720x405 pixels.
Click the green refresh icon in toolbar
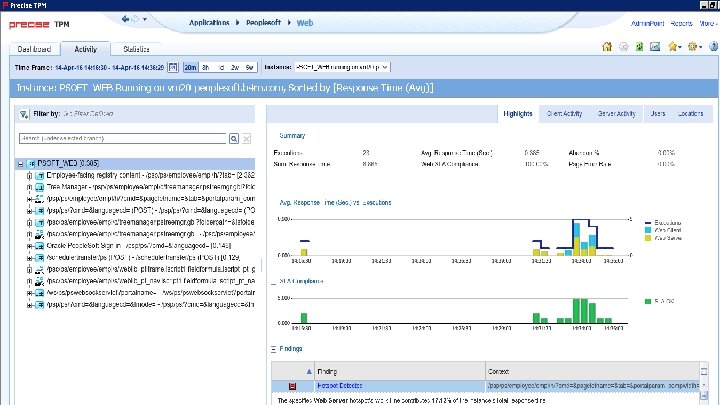pyautogui.click(x=639, y=46)
